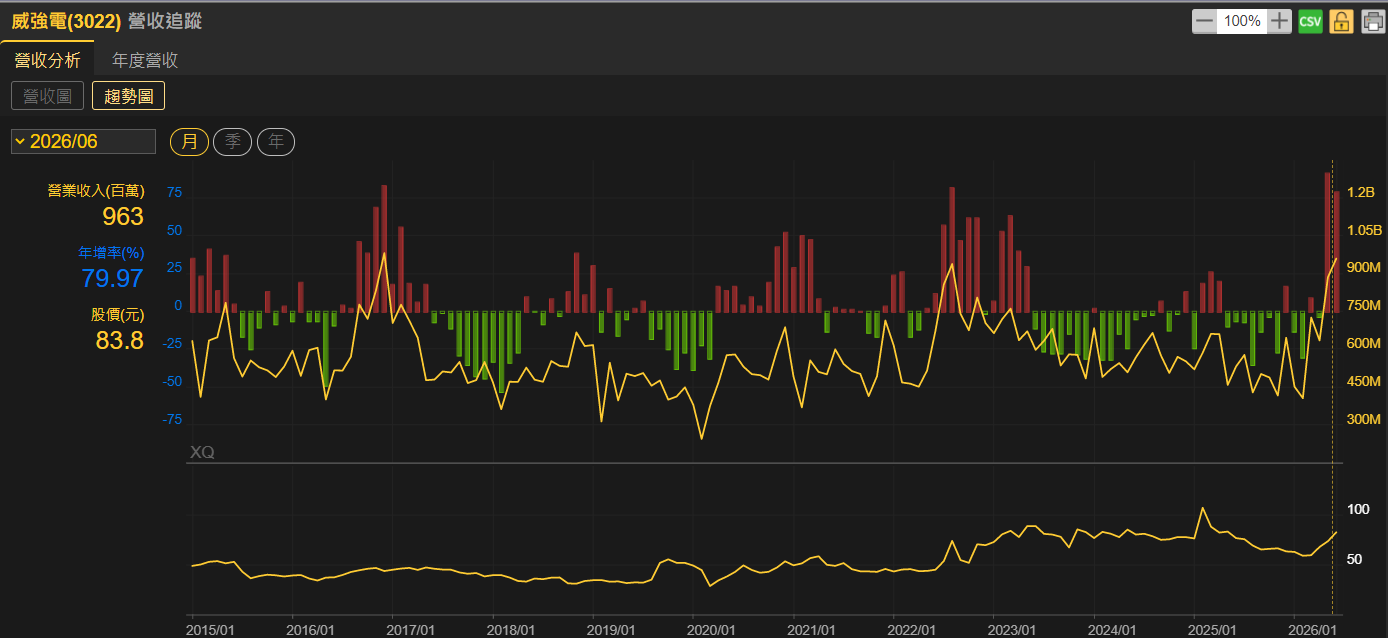This screenshot has height=638, width=1388.
Task: Open the printer icon
Action: tap(1372, 21)
